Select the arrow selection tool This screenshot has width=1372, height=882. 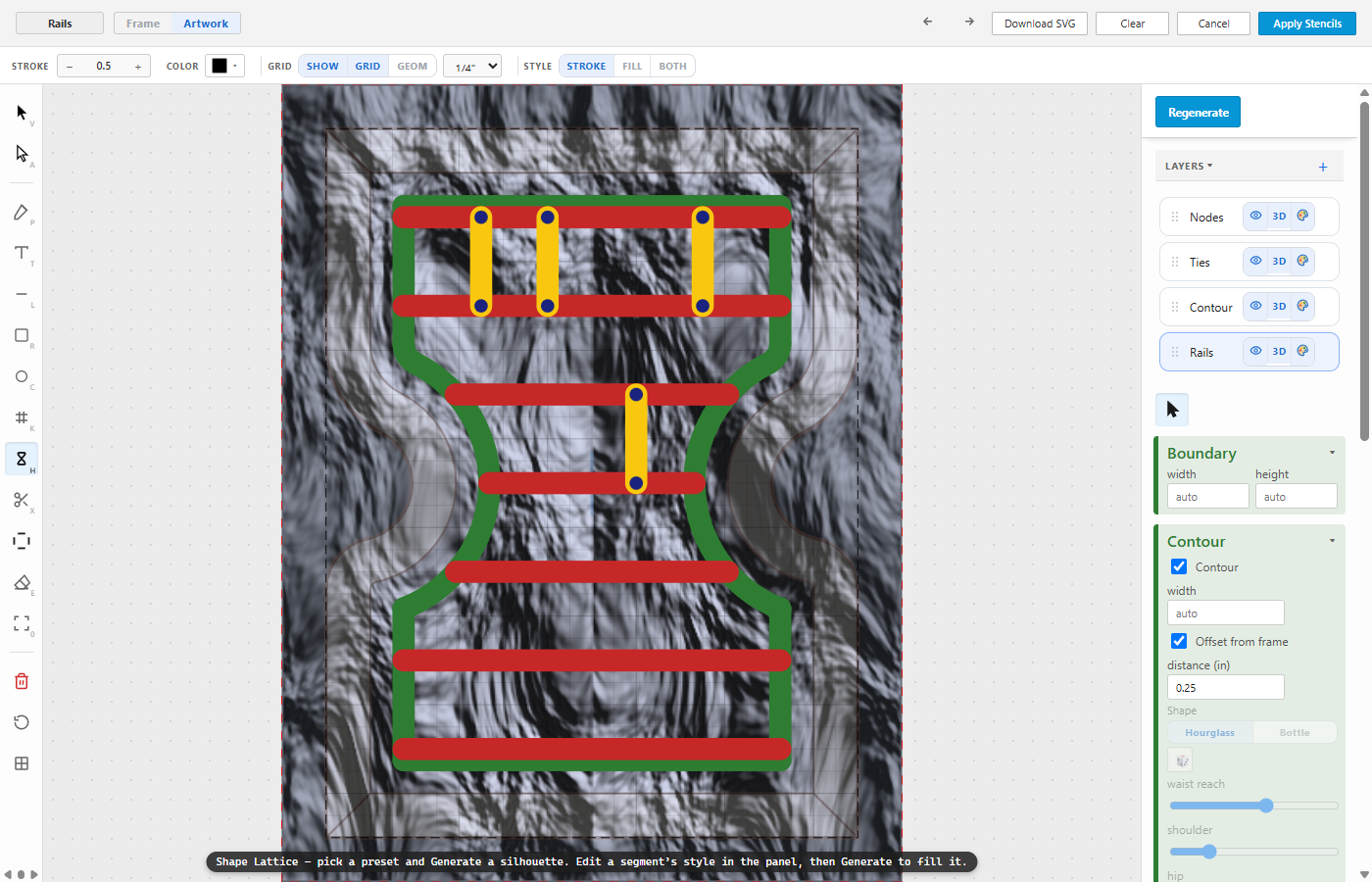[x=22, y=113]
